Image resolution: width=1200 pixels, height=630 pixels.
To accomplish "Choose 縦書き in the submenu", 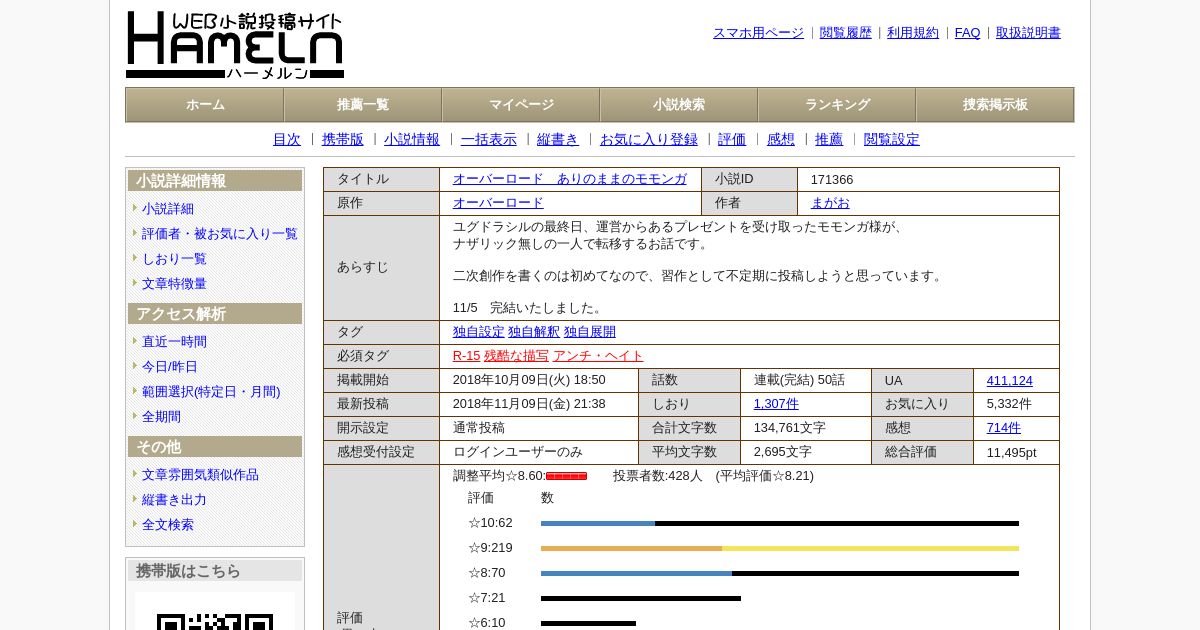I will coord(558,140).
